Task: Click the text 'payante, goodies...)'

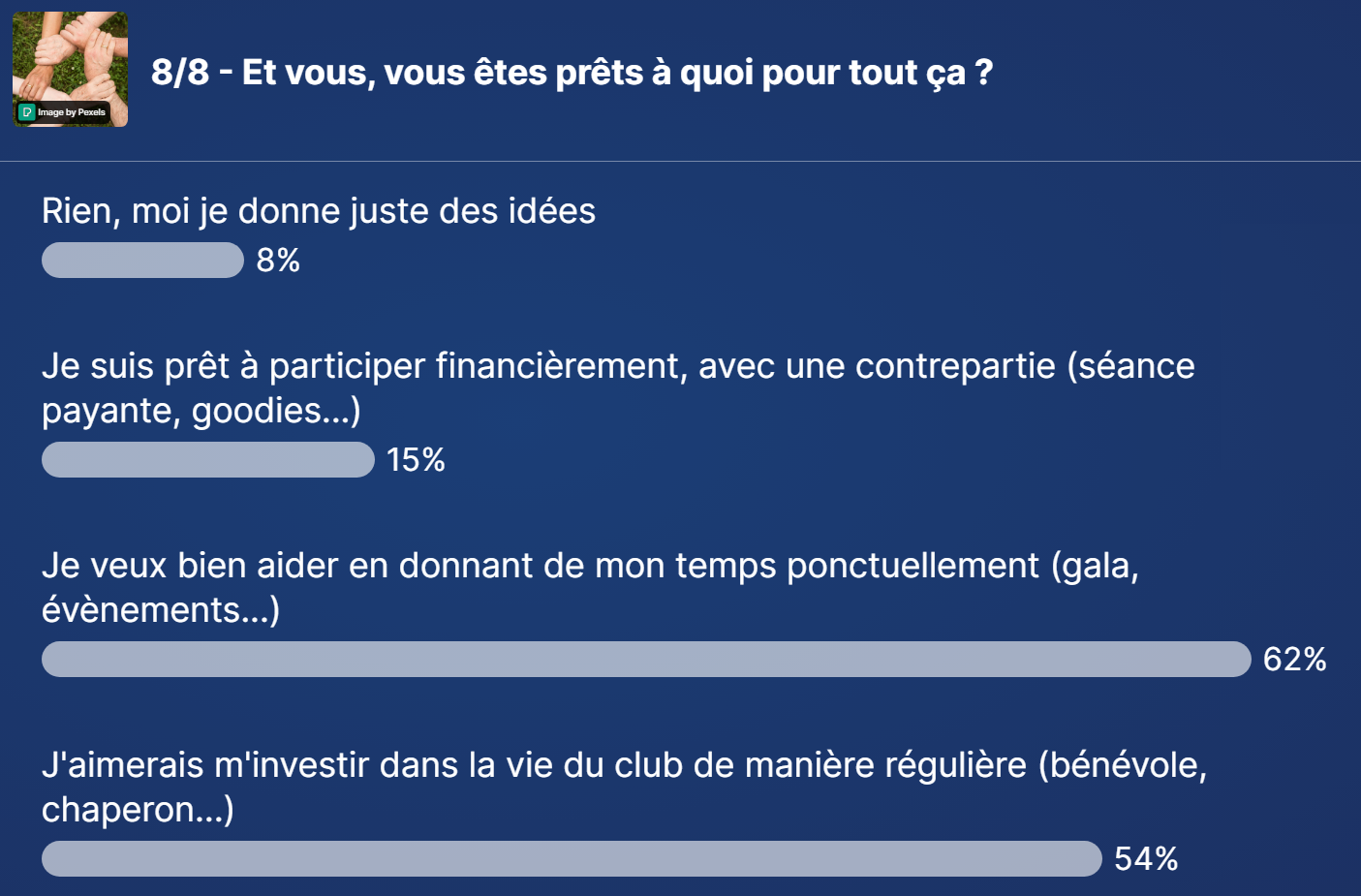Action: (x=201, y=411)
